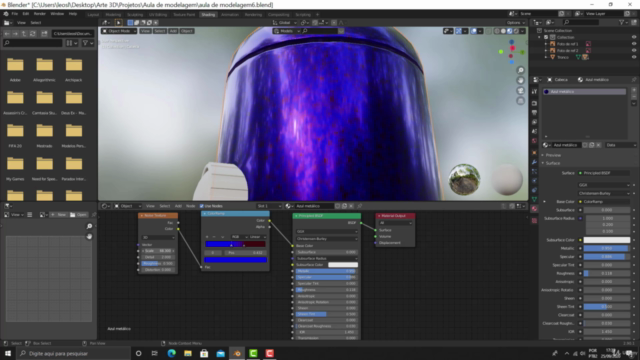Add a new material slot
This screenshot has width=640, height=360.
pos(634,89)
